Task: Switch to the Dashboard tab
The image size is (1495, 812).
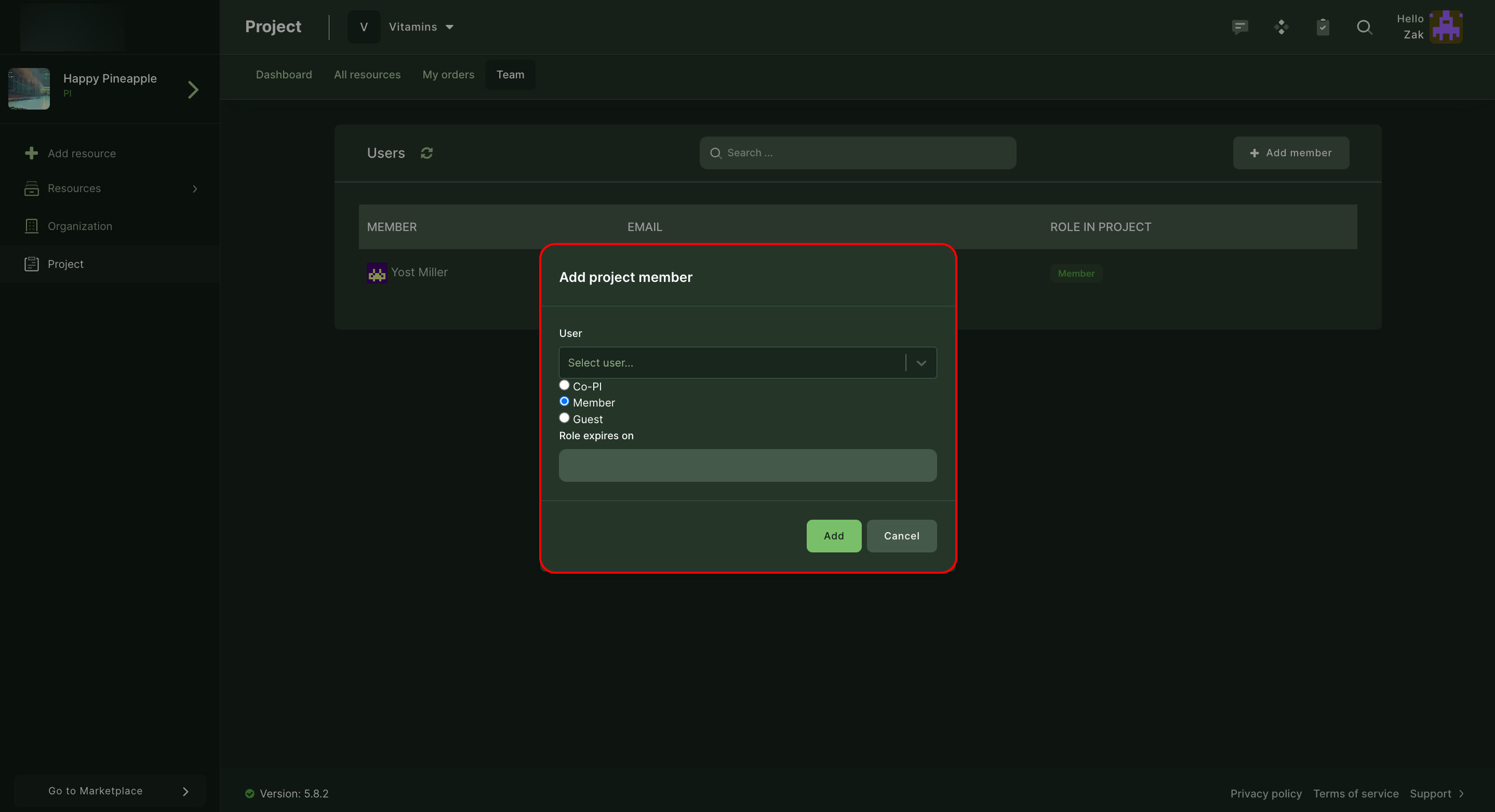Action: 284,75
